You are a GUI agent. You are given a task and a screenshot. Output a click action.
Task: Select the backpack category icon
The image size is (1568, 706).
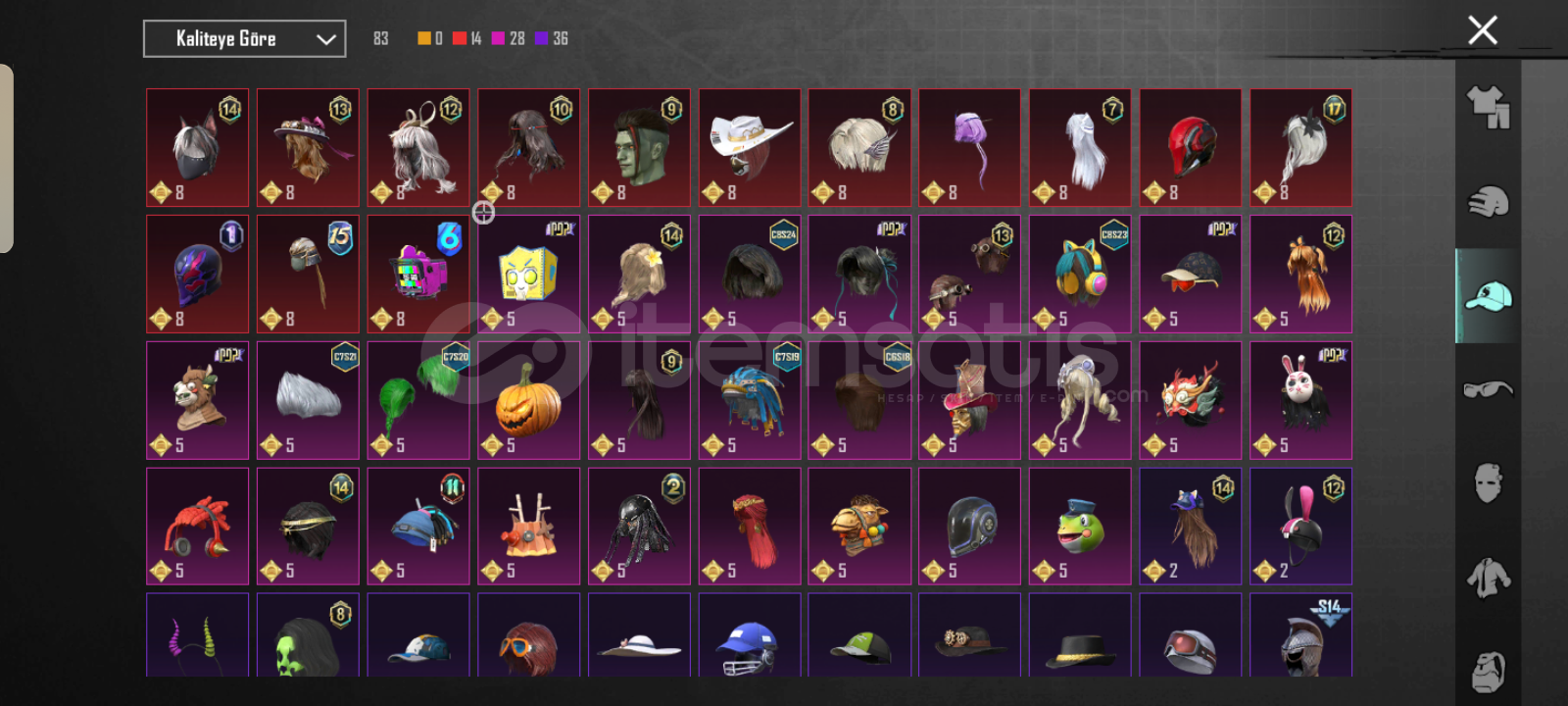[x=1488, y=671]
